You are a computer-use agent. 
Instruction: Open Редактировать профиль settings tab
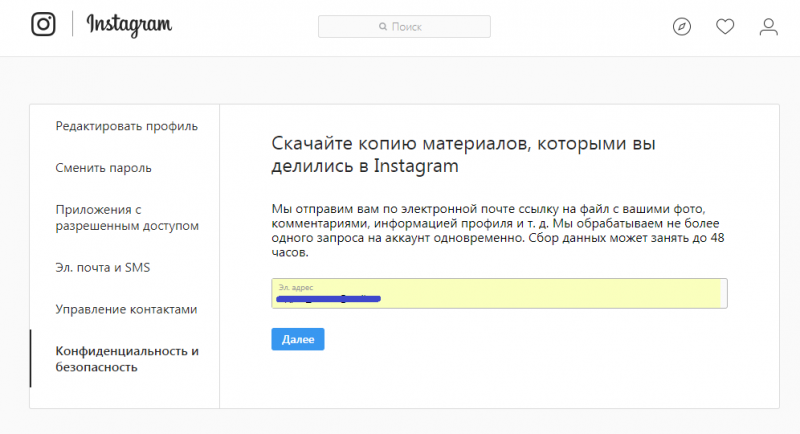click(x=127, y=126)
